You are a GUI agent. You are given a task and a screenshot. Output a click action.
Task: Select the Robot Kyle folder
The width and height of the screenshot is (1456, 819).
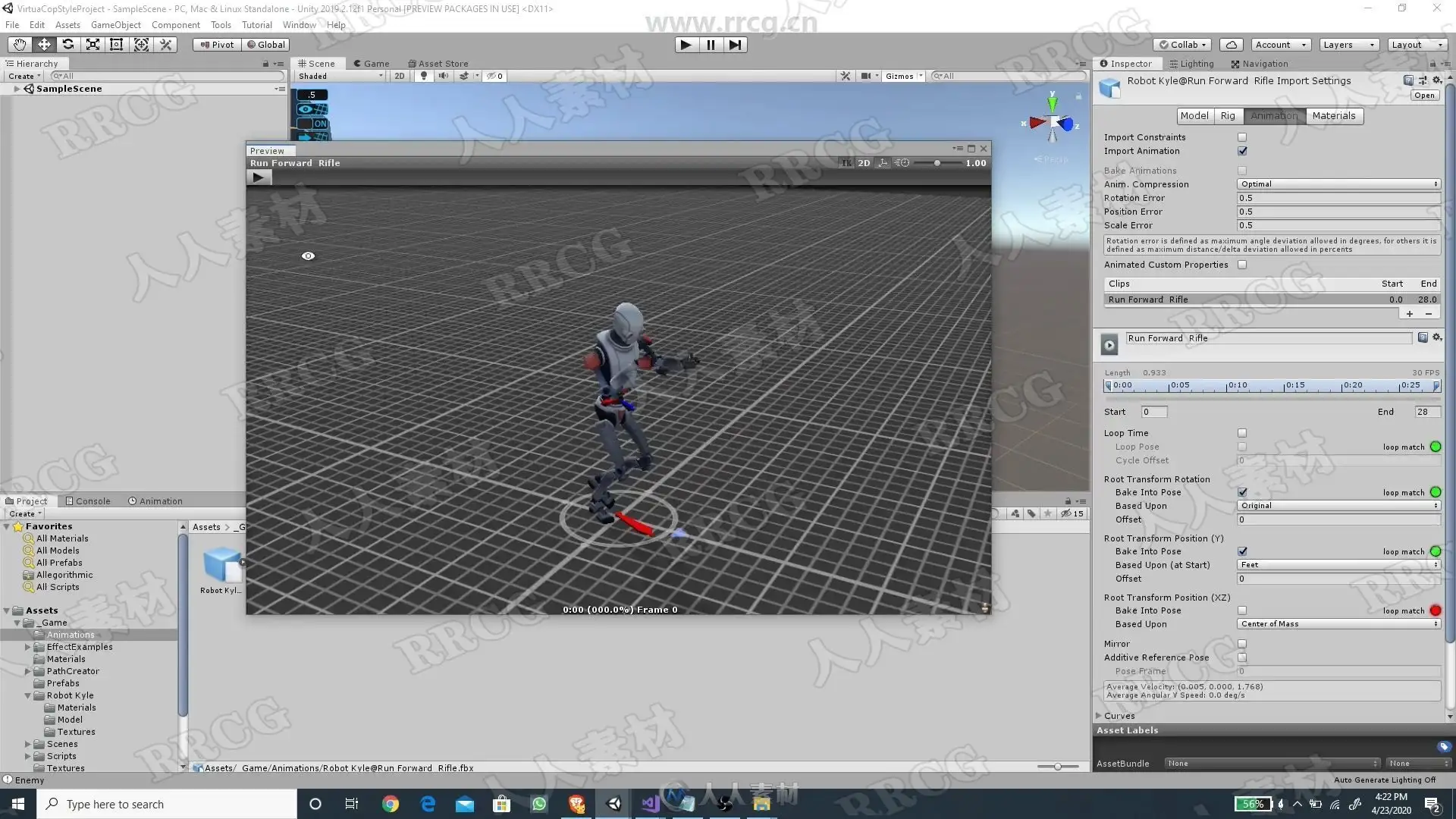coord(70,695)
